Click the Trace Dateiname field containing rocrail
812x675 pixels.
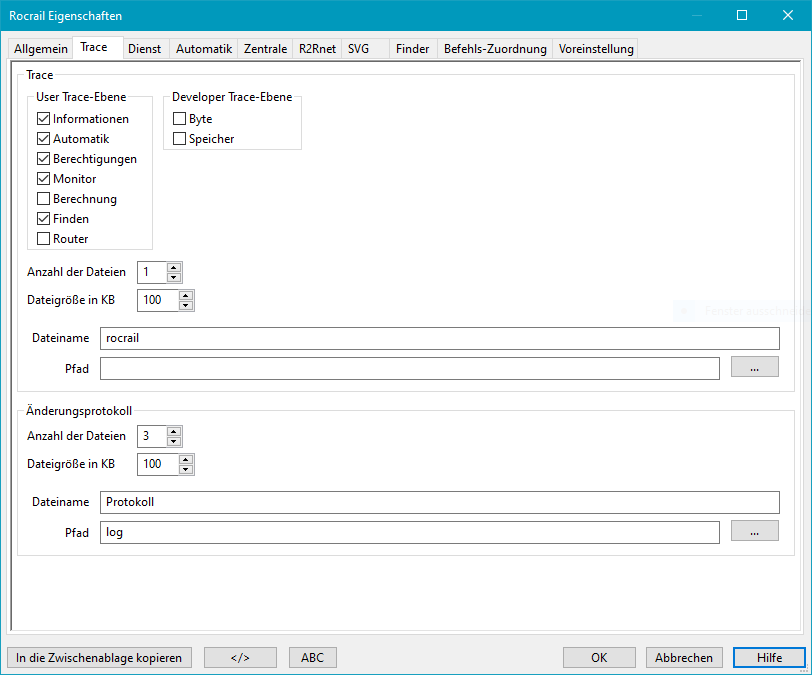click(438, 338)
